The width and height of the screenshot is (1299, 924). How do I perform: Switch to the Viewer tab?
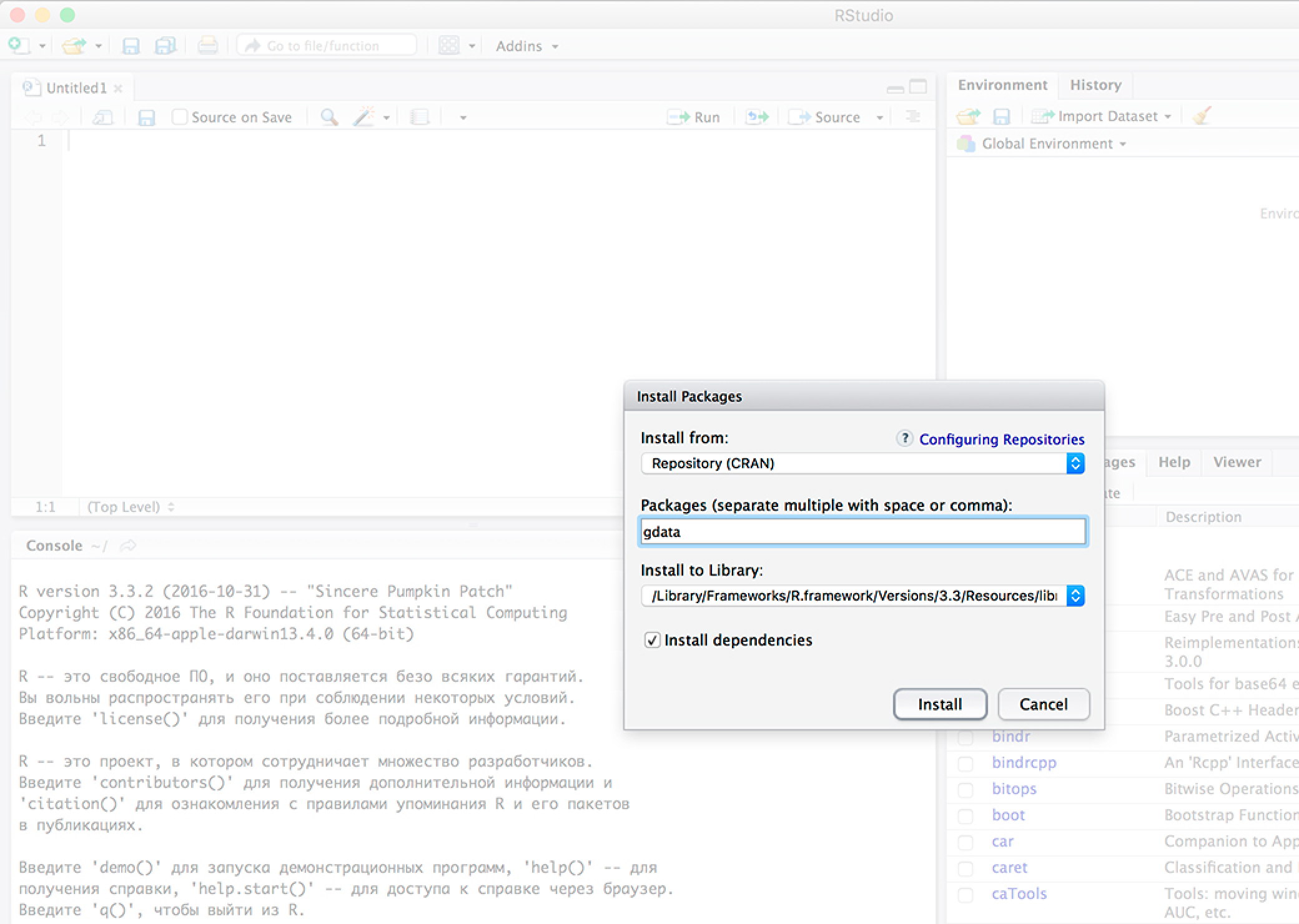(x=1237, y=462)
